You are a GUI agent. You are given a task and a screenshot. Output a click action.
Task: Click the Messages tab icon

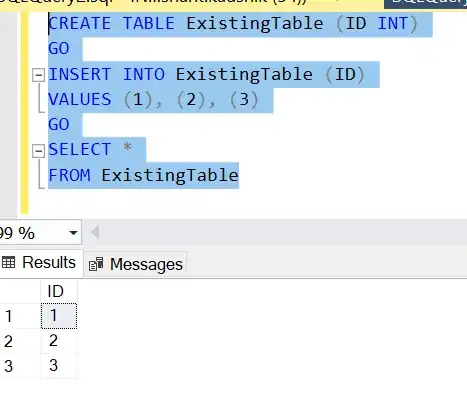click(96, 264)
